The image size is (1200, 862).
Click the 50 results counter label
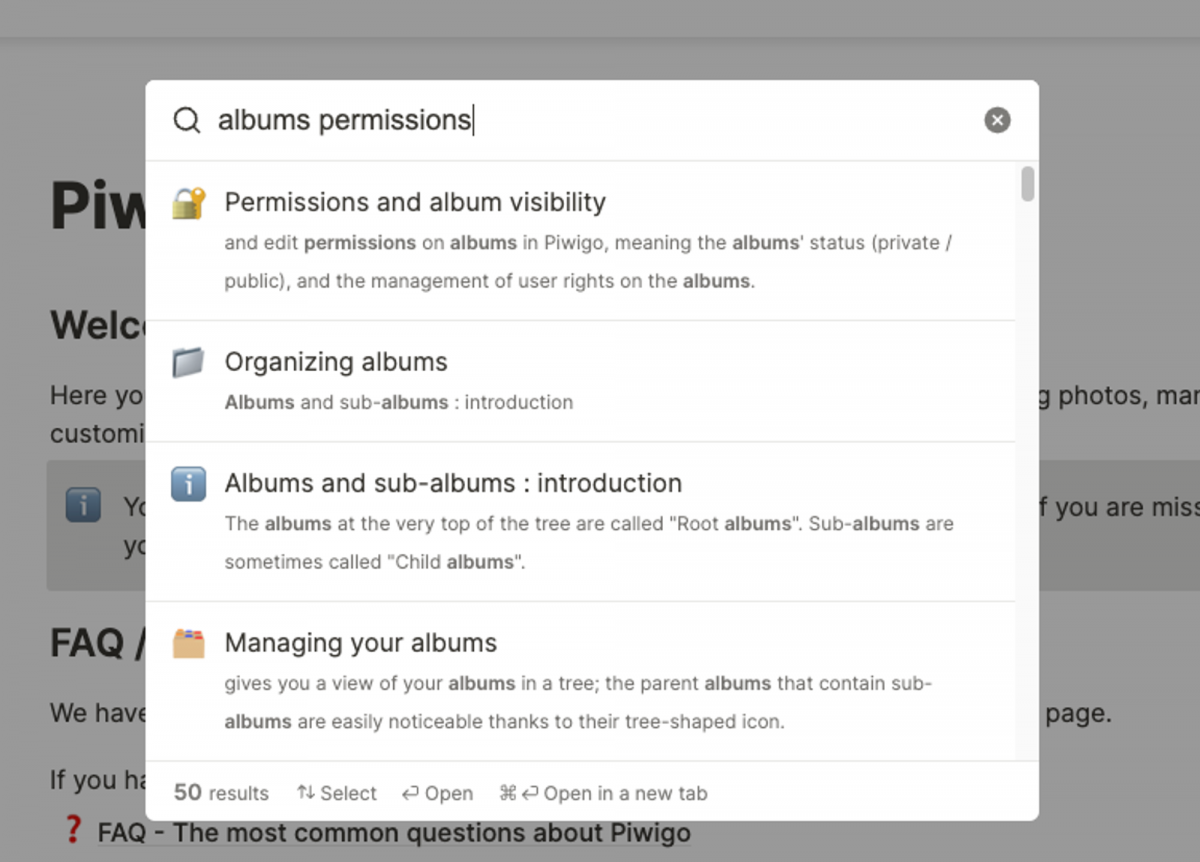click(x=220, y=793)
